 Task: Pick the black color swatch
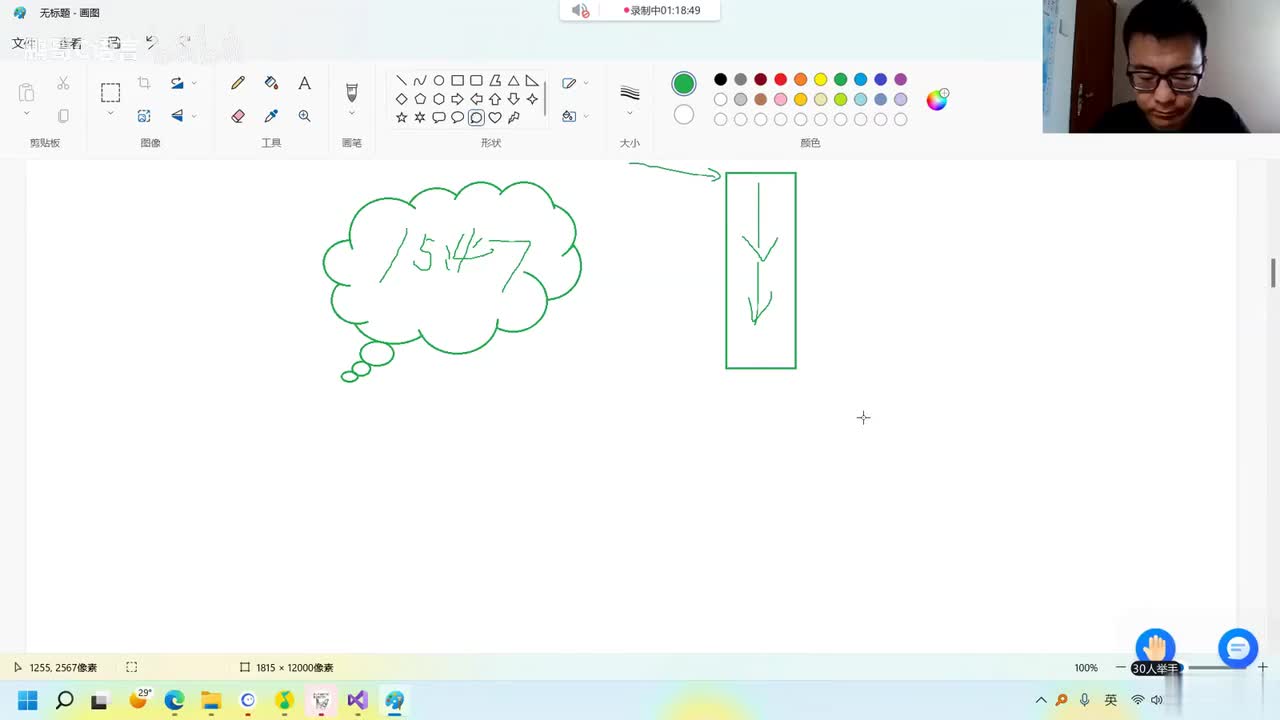click(x=720, y=79)
